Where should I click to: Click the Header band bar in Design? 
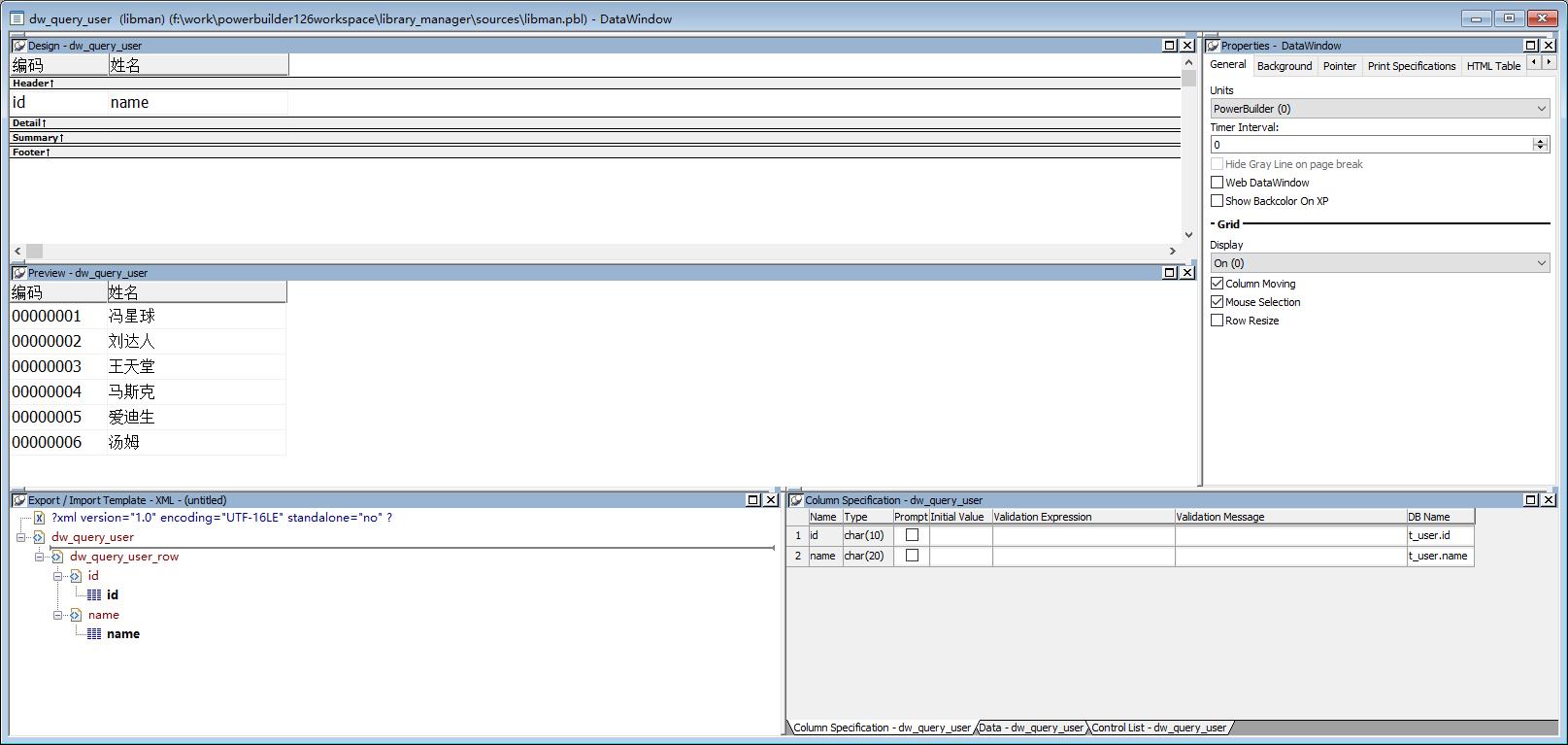pos(595,84)
